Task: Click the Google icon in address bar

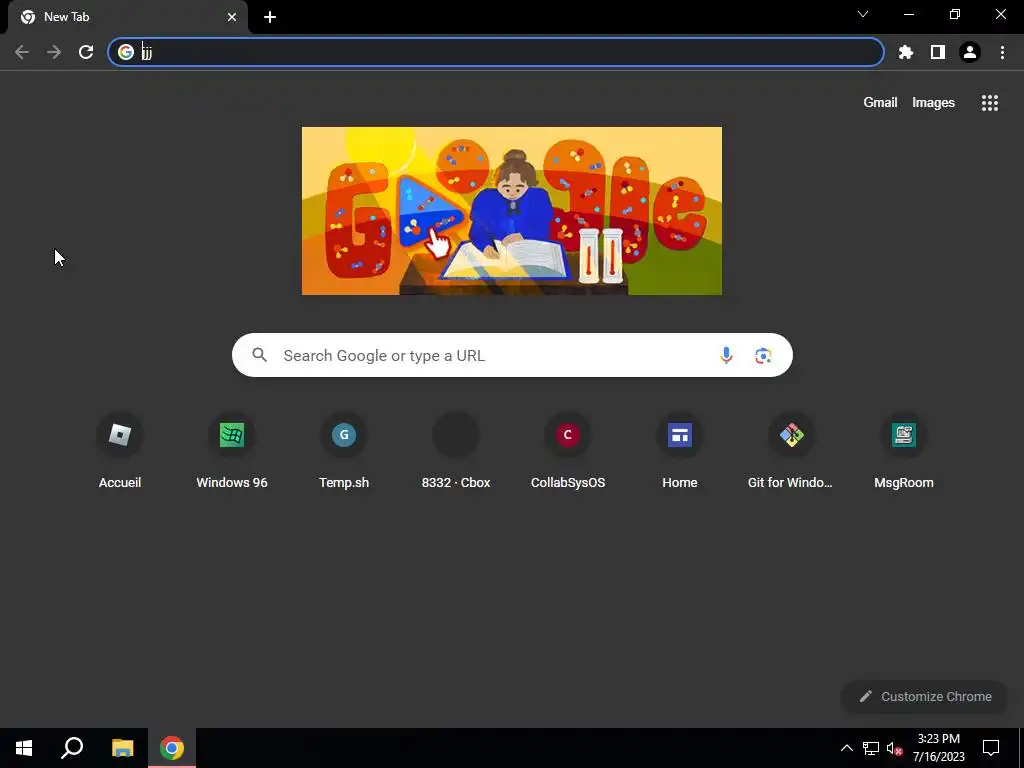Action: [x=126, y=52]
